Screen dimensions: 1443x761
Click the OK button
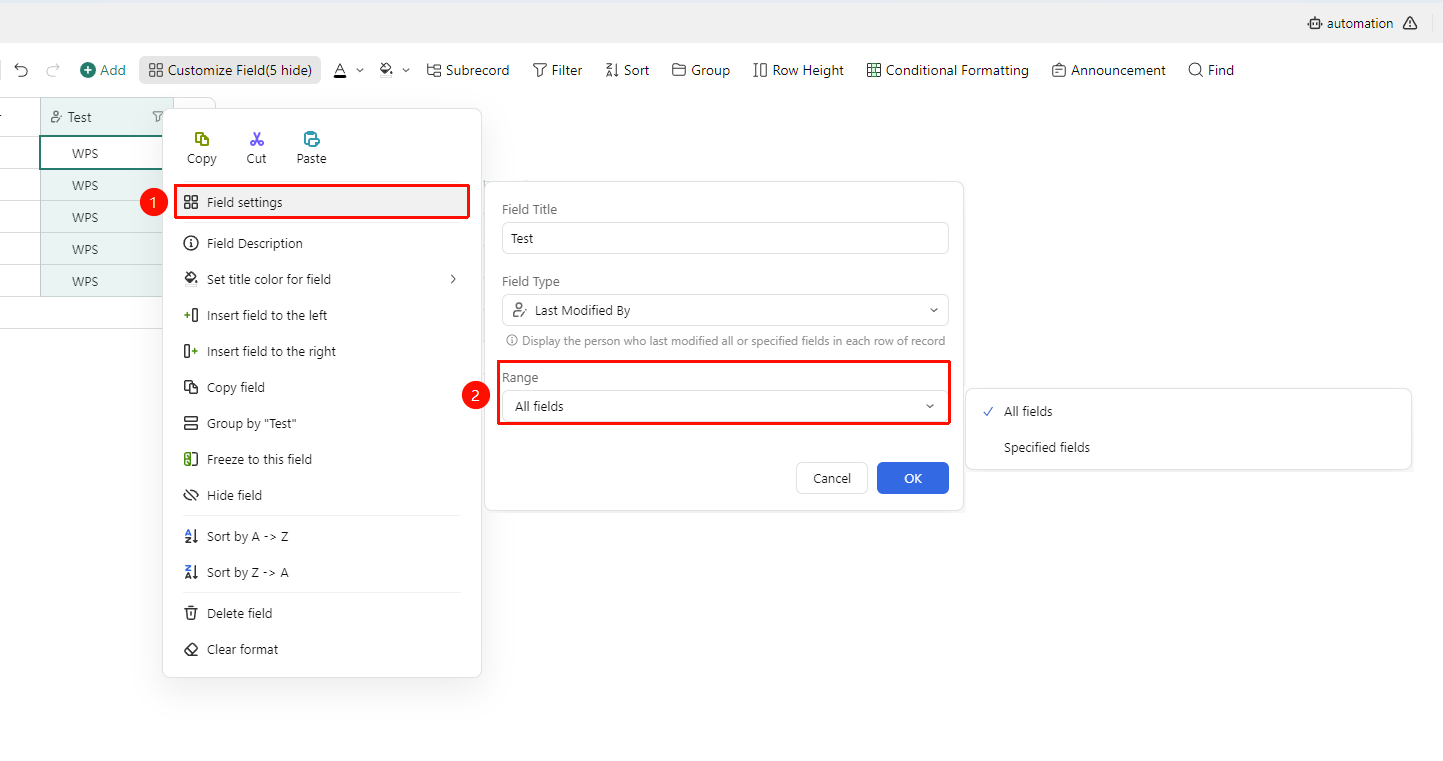pos(913,478)
